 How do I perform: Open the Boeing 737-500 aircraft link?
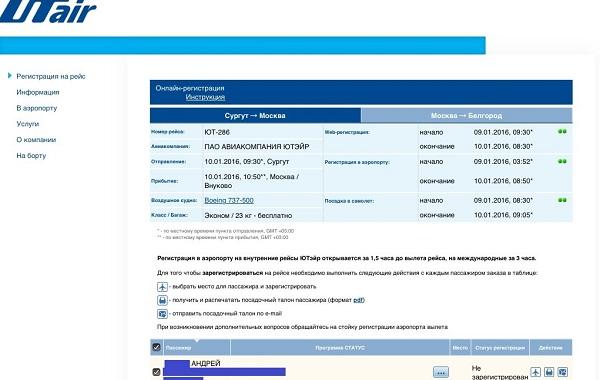coord(229,200)
